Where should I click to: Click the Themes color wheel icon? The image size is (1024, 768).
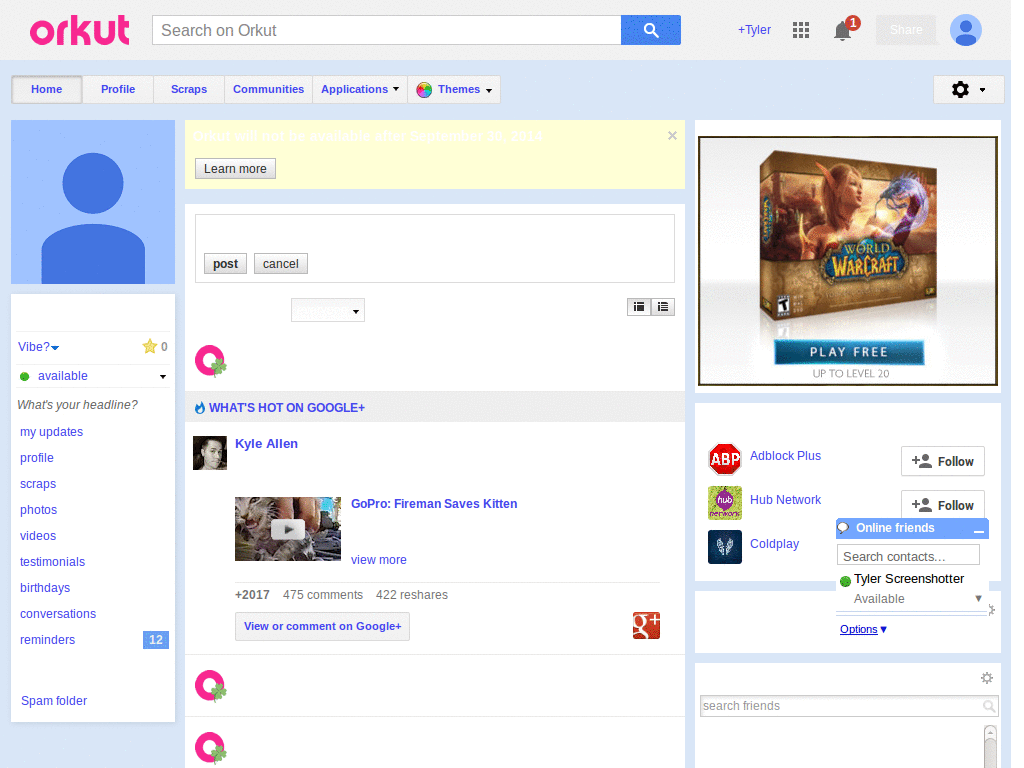[x=424, y=89]
